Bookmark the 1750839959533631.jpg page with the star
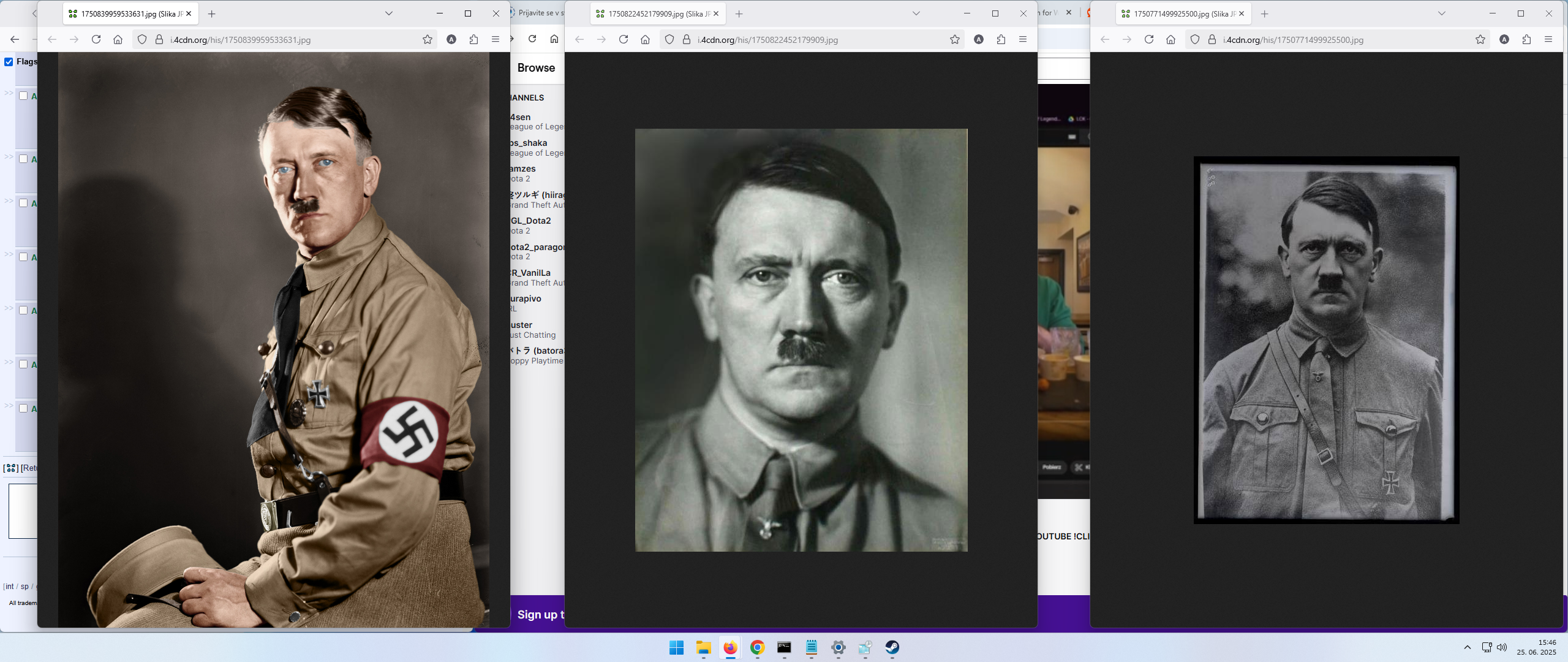The height and width of the screenshot is (662, 1568). click(x=428, y=39)
